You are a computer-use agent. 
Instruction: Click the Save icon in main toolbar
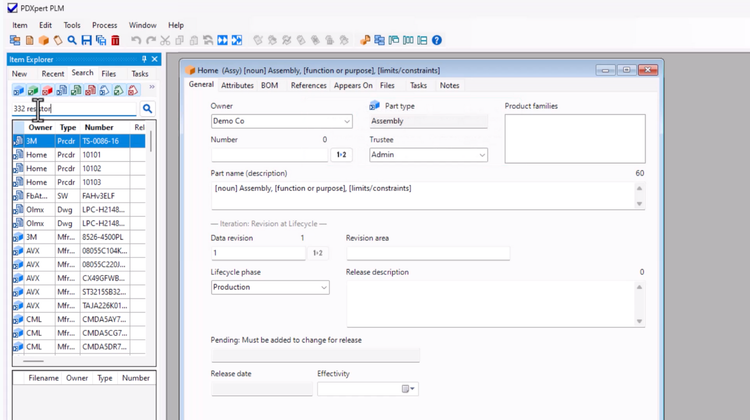tap(87, 40)
